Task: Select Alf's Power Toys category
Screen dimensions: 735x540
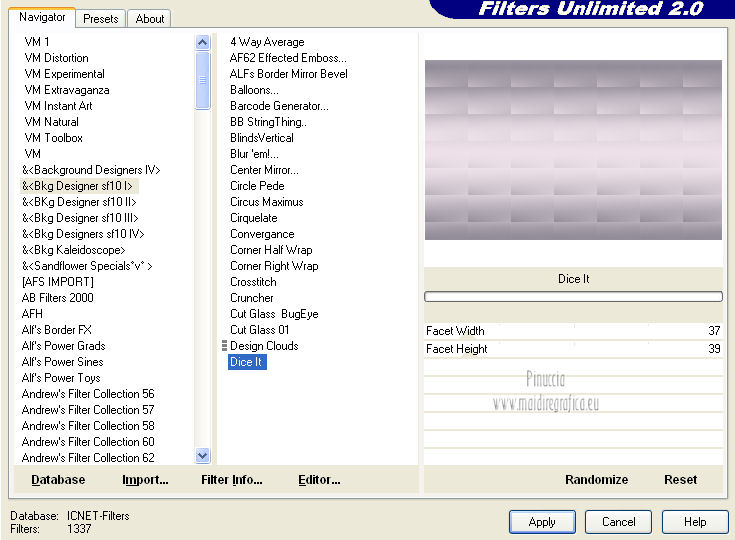Action: click(x=61, y=377)
